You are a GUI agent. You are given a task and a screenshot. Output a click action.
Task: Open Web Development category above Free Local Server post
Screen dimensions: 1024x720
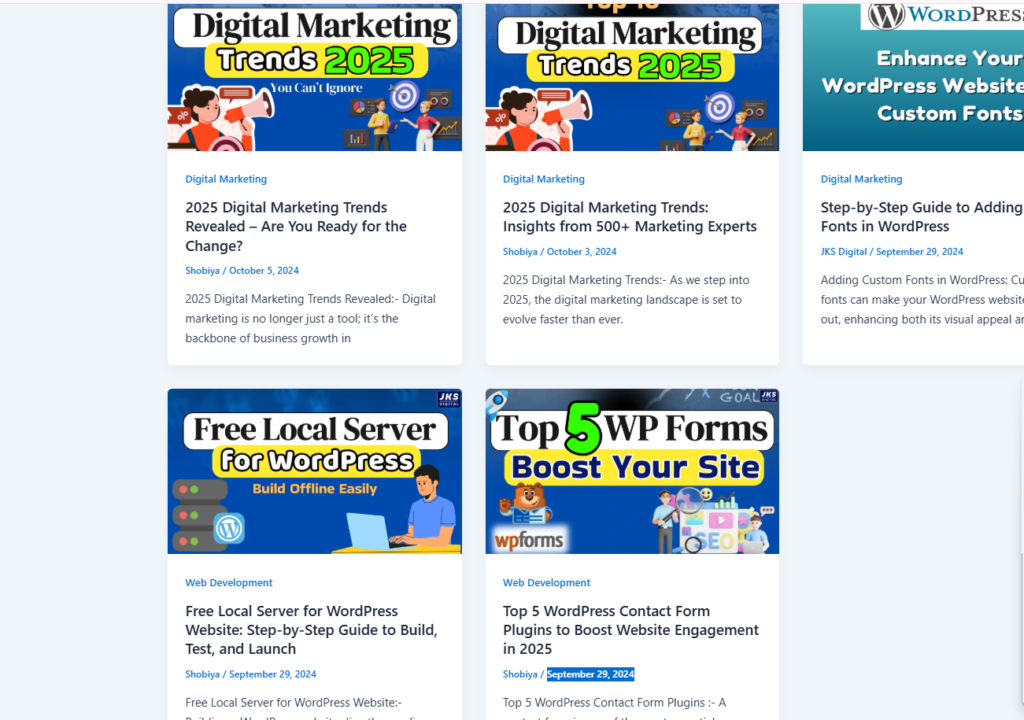228,583
